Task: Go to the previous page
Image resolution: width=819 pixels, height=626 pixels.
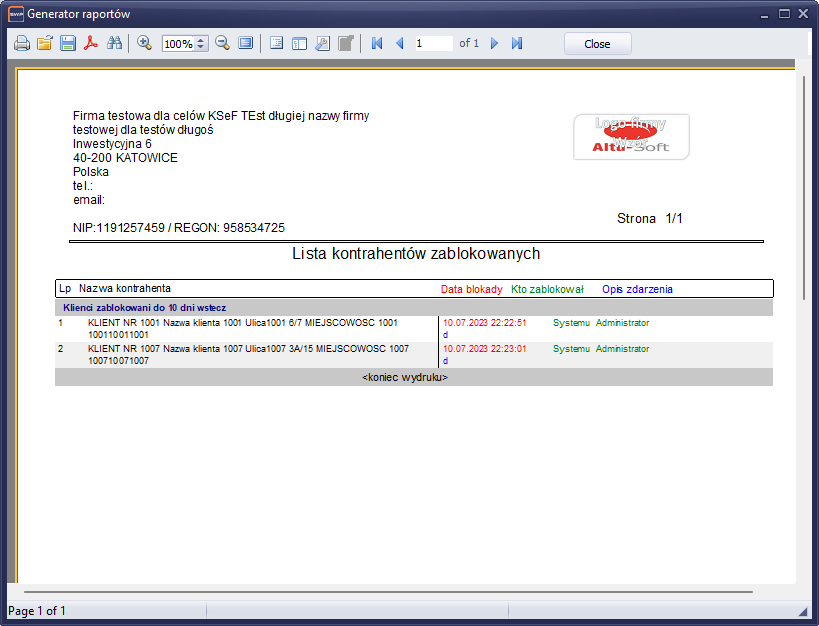Action: 400,44
